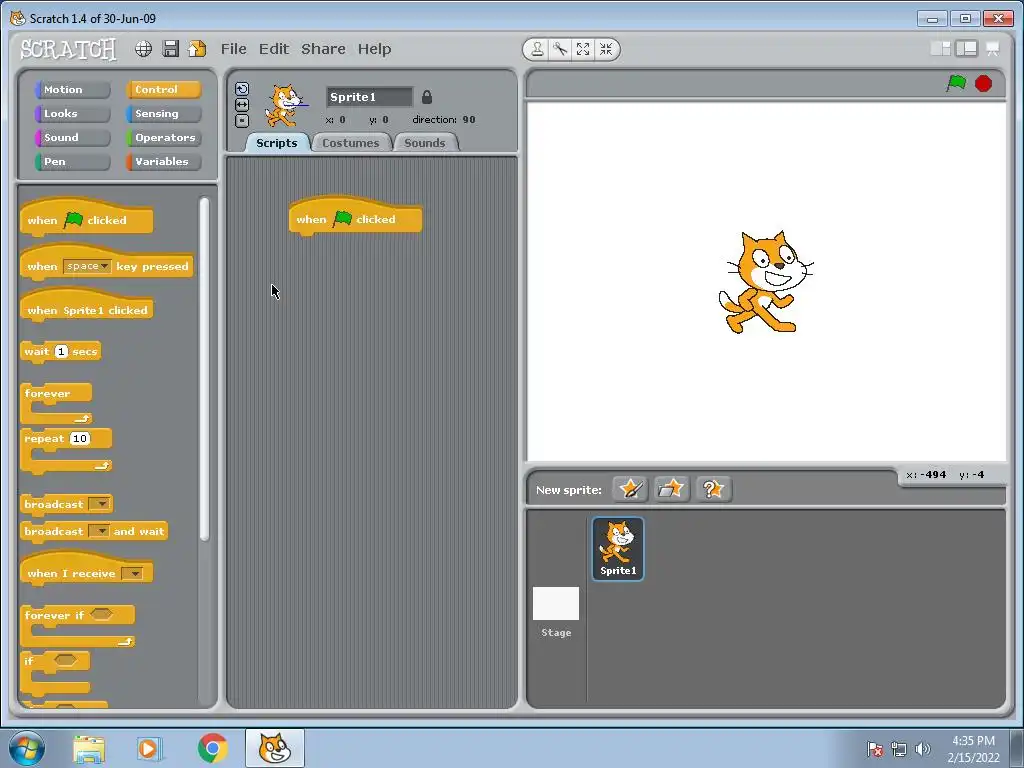Open the Windows Start menu
Screen dimensions: 1024x768
click(x=26, y=748)
